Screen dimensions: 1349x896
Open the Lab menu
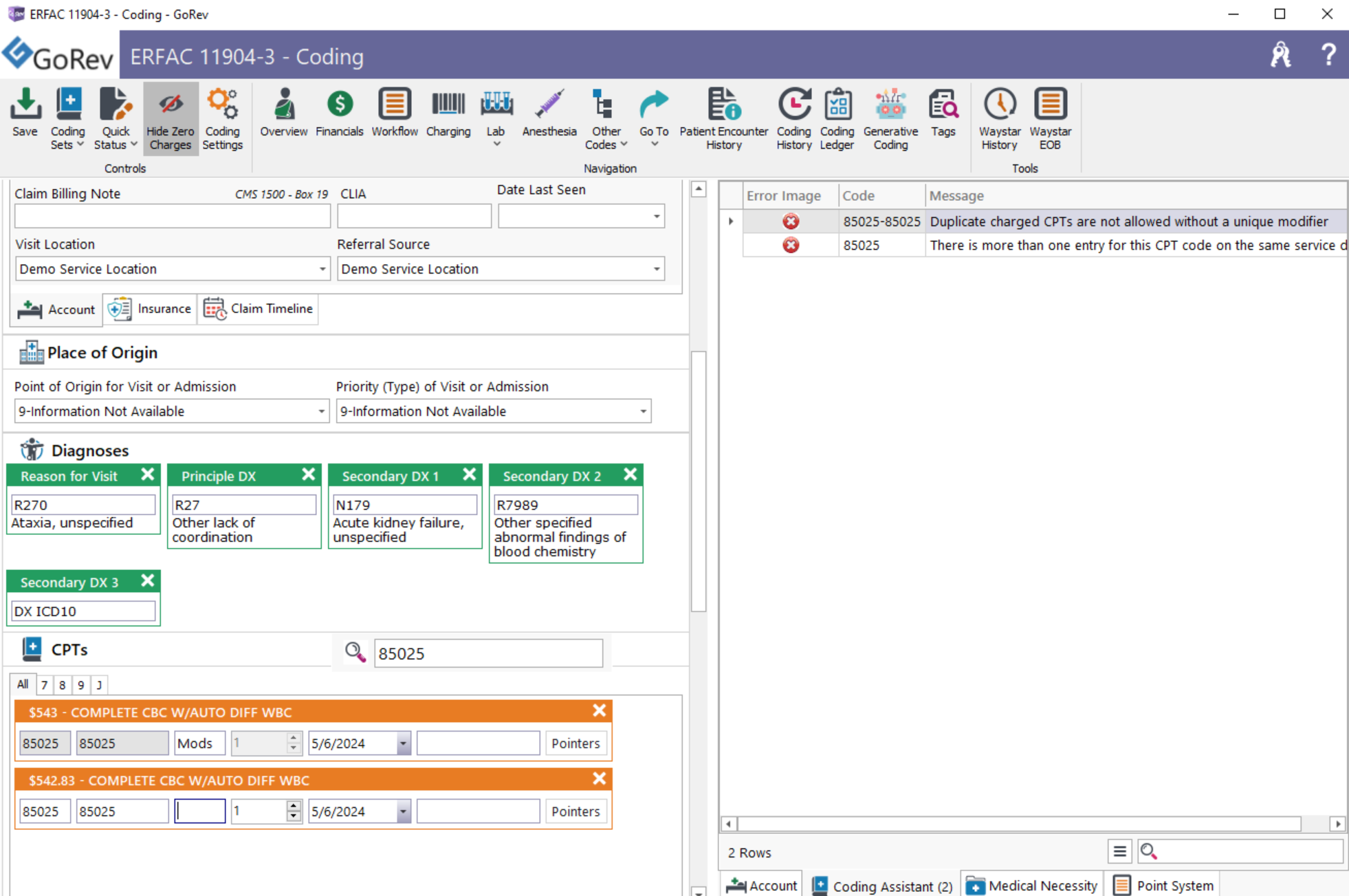click(x=496, y=118)
